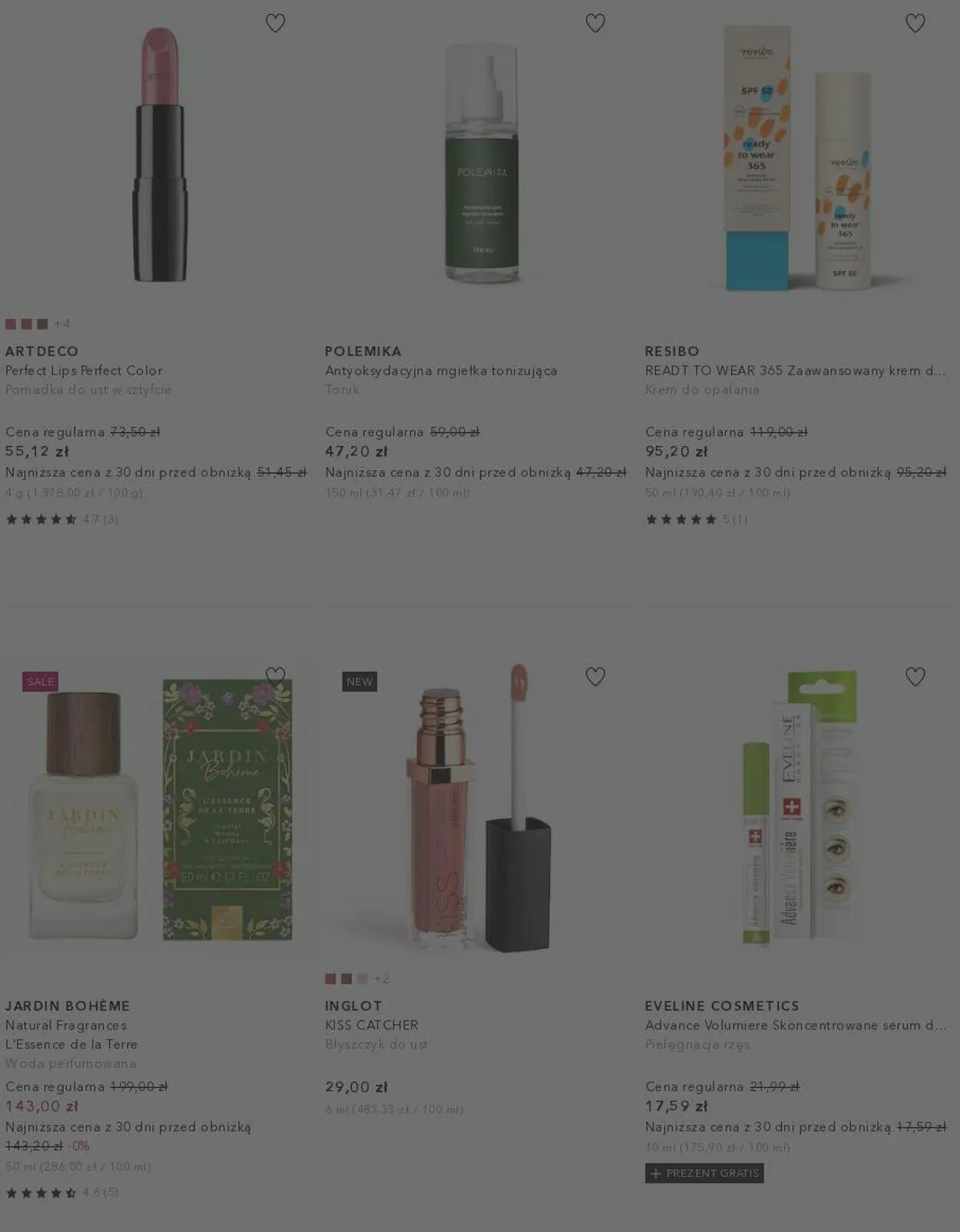Click wishlist heart on Eveline lash serum
Image resolution: width=960 pixels, height=1232 pixels.
[915, 676]
